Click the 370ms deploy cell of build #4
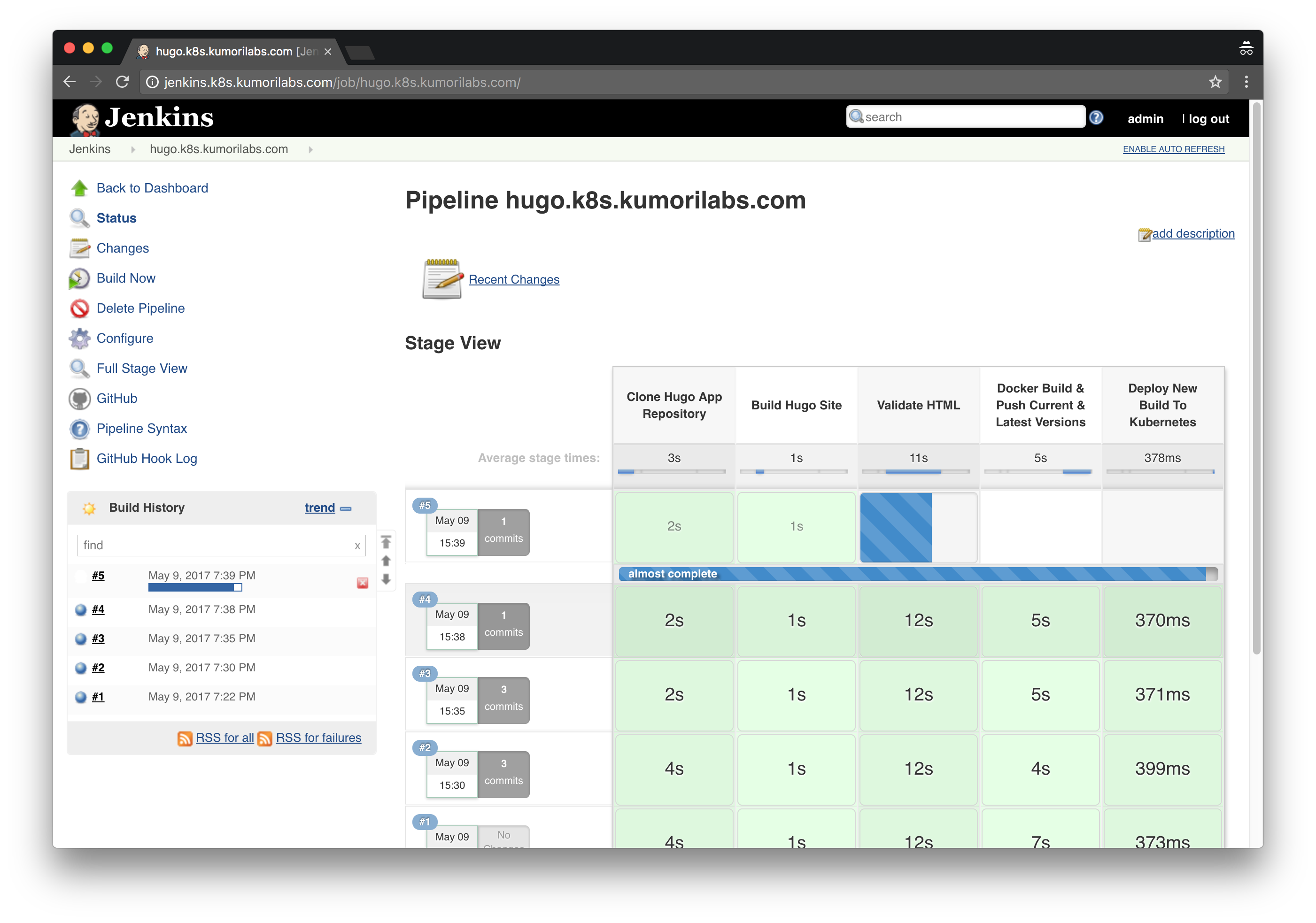Image resolution: width=1316 pixels, height=923 pixels. (1162, 621)
